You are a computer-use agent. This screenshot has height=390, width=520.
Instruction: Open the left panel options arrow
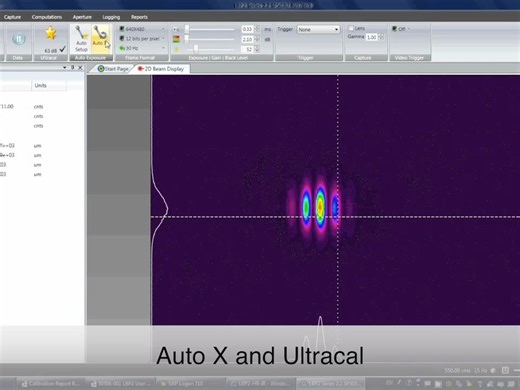coord(64,67)
